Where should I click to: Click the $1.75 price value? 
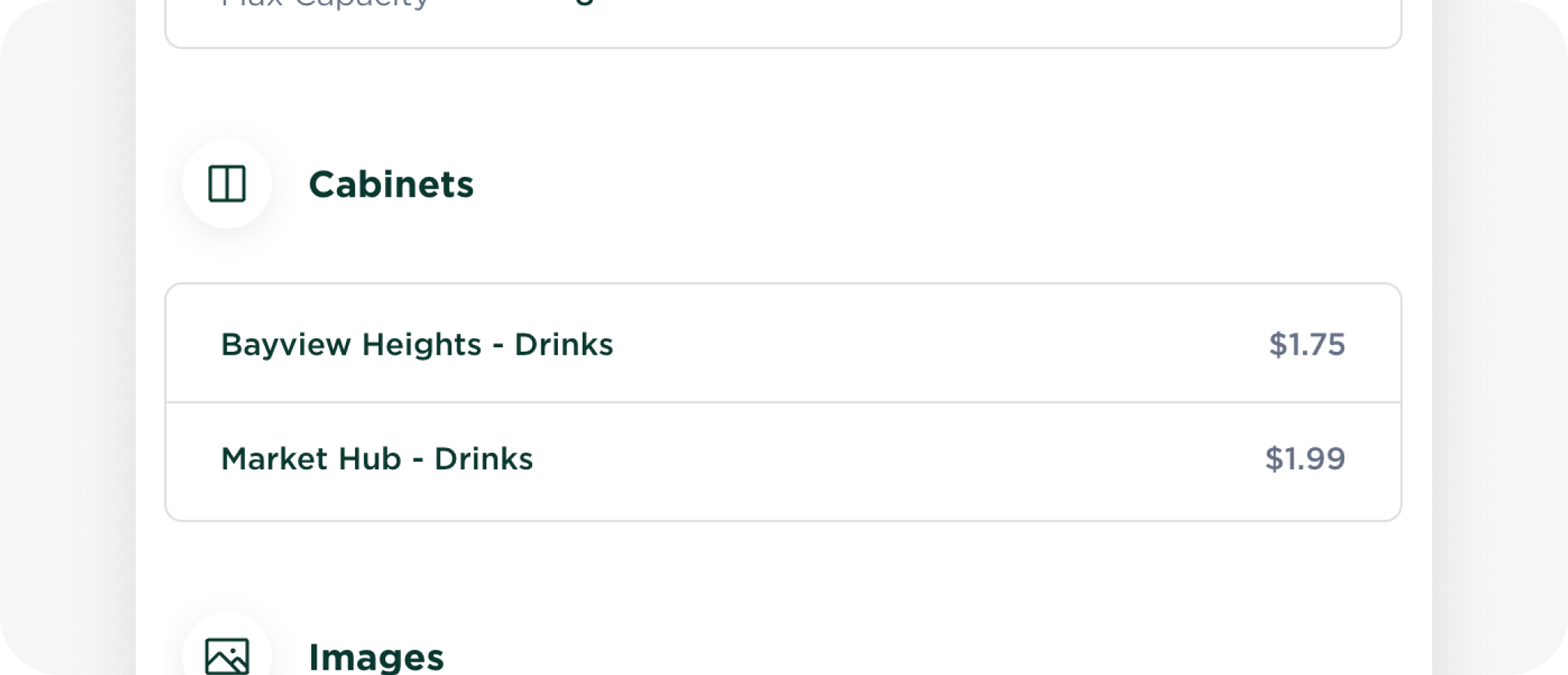[1306, 344]
